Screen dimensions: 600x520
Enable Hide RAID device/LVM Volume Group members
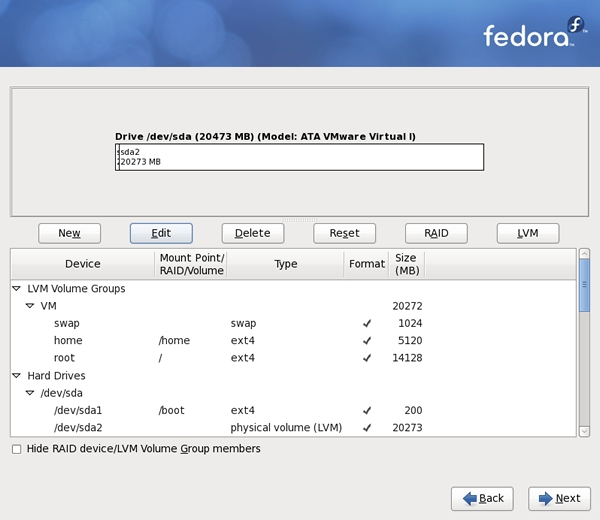coord(16,449)
